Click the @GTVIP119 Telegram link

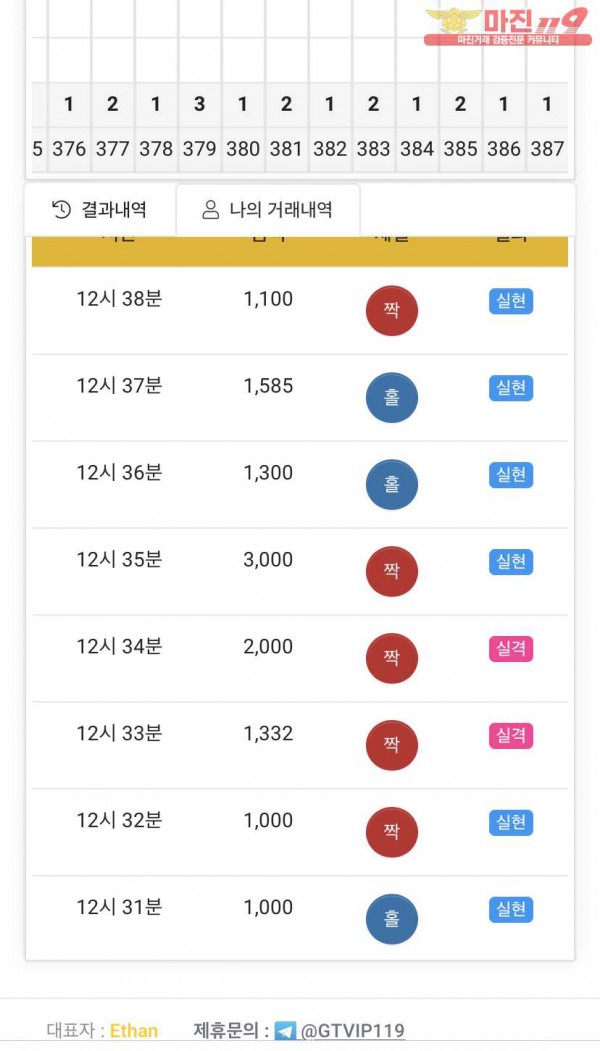pyautogui.click(x=353, y=1031)
